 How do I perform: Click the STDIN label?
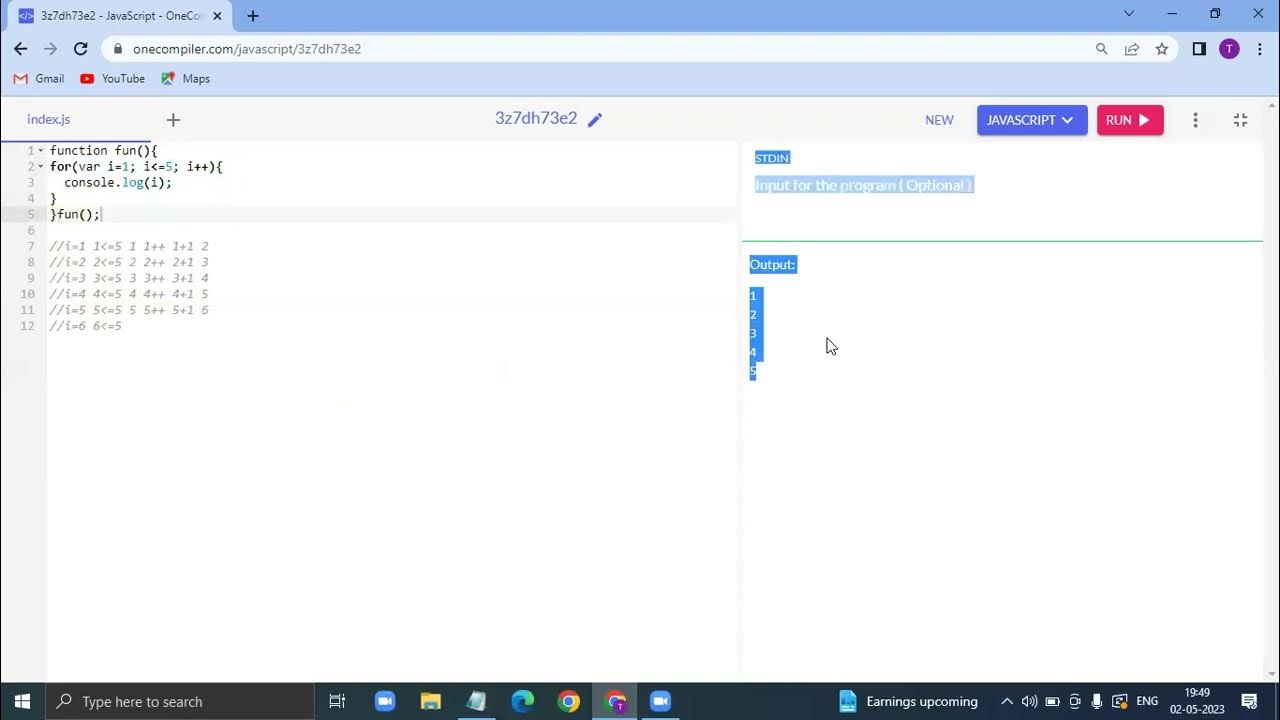point(772,158)
